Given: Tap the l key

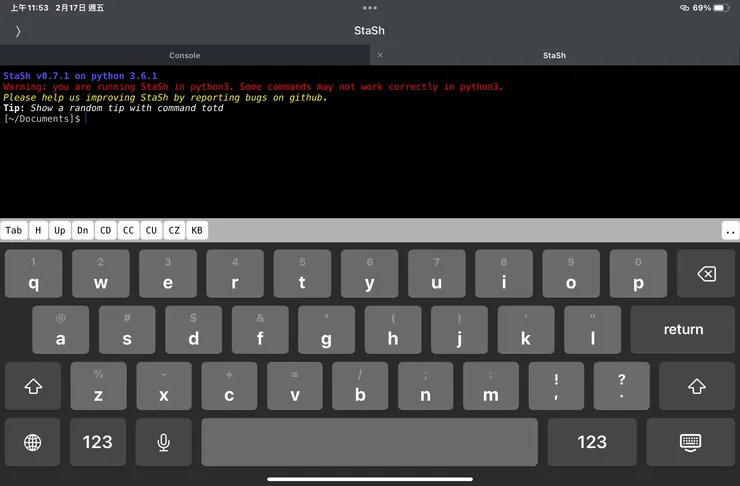Looking at the screenshot, I should [592, 330].
